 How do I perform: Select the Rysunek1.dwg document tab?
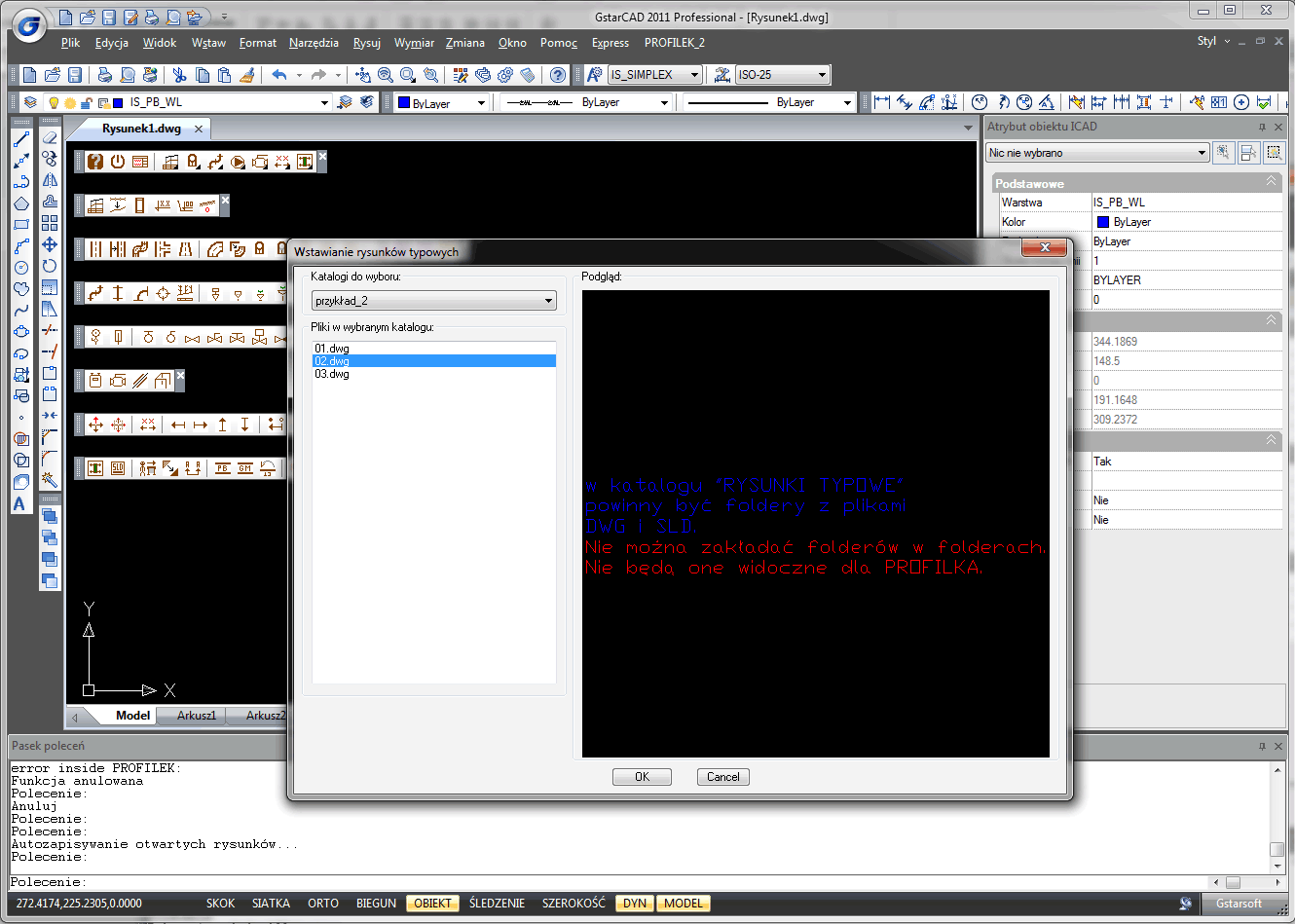(141, 129)
